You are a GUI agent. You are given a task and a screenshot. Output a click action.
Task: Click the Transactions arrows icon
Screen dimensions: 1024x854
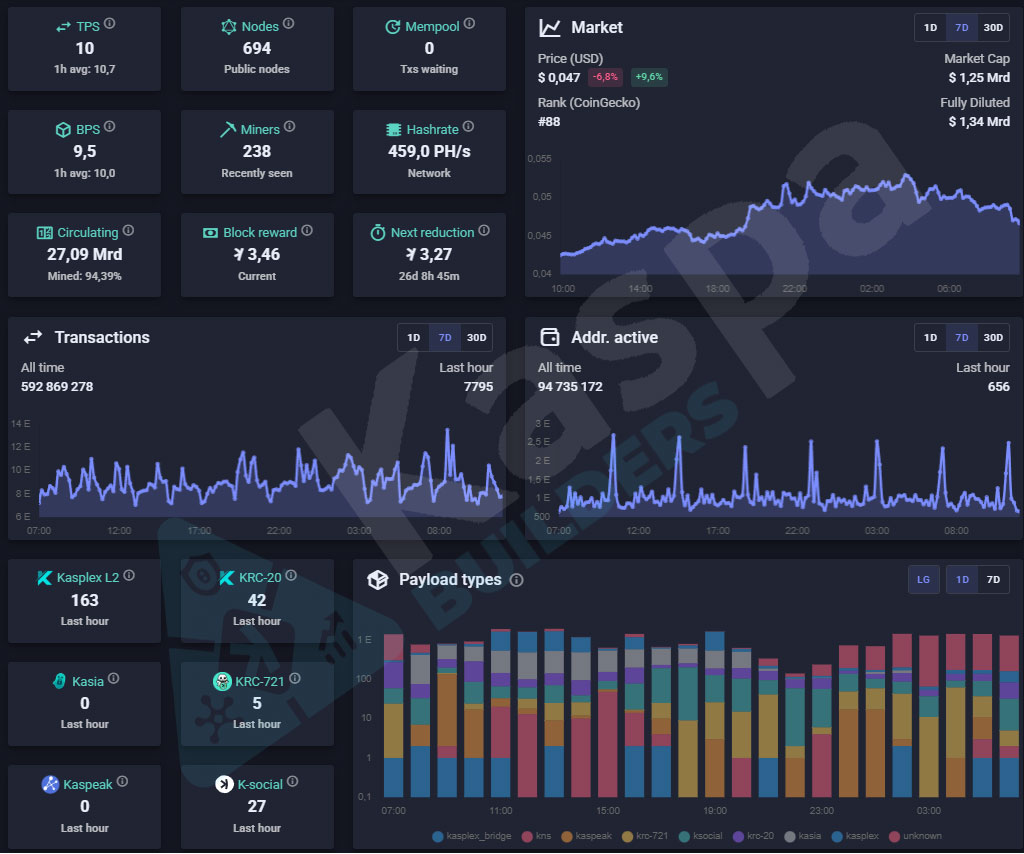pyautogui.click(x=33, y=337)
